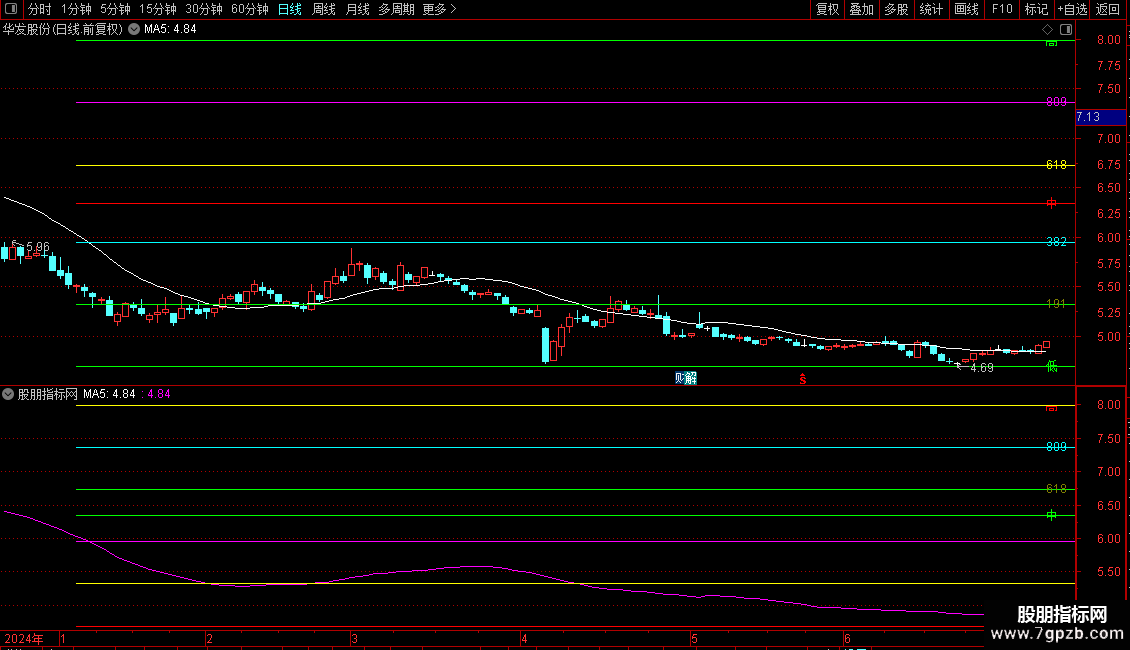The image size is (1130, 650).
Task: Open the 多股 multi-stock view
Action: (x=896, y=9)
